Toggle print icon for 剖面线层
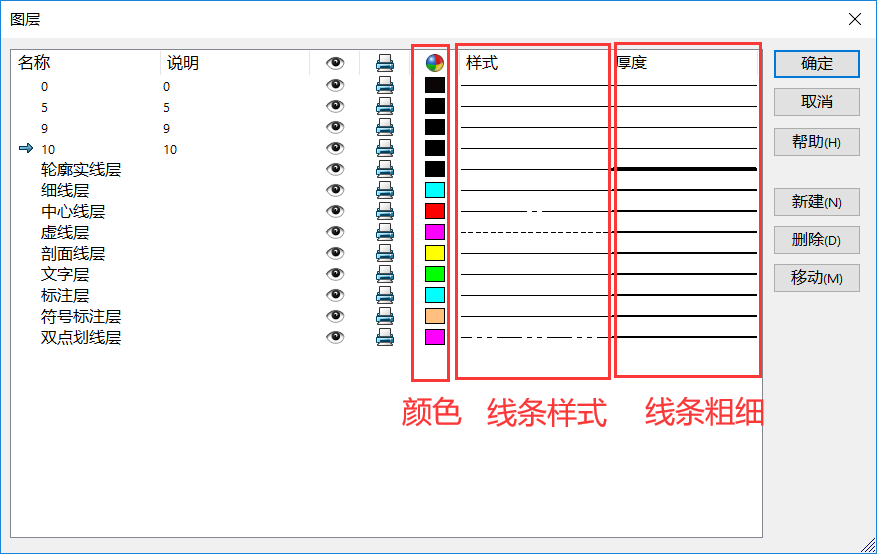Viewport: 877px width, 554px height. pos(385,253)
